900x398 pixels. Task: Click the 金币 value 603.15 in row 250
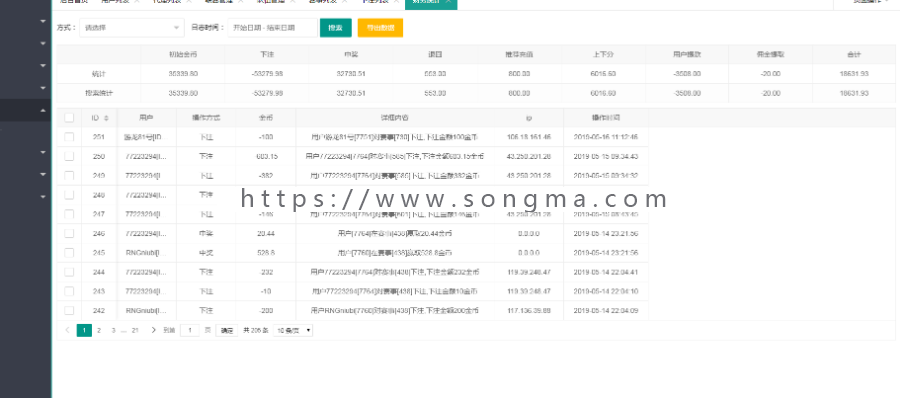click(266, 156)
